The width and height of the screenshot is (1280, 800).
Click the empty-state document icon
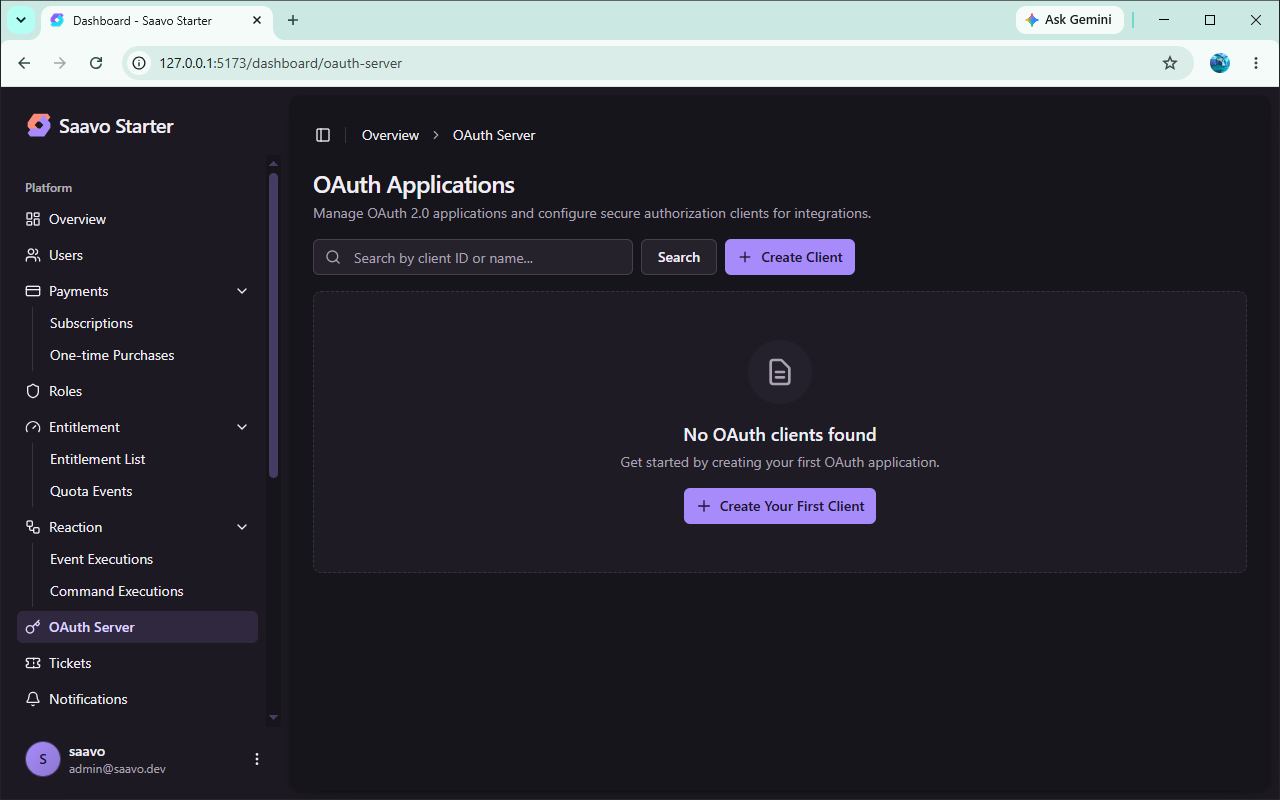pos(780,373)
